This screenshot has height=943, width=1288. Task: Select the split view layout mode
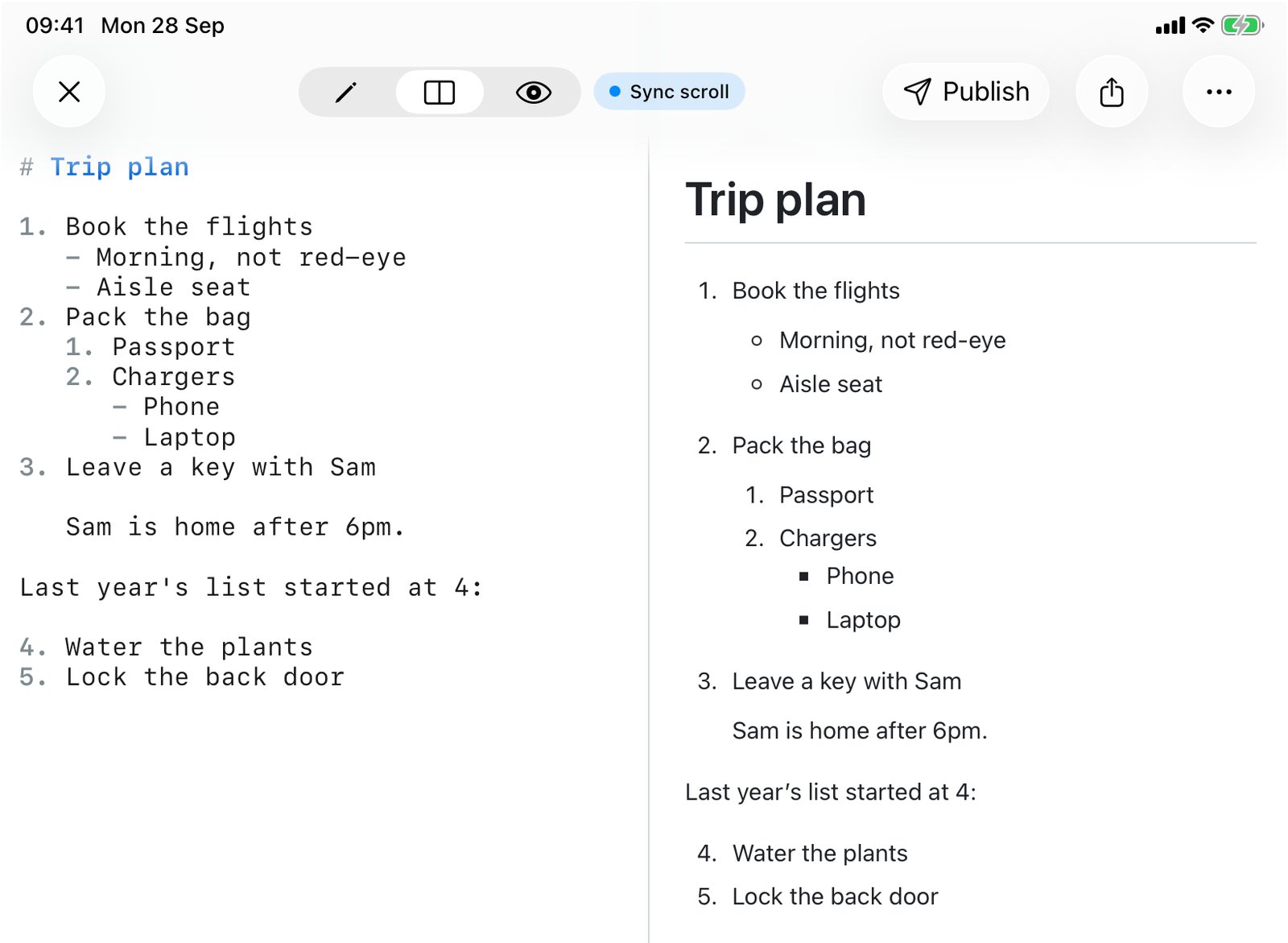click(440, 92)
